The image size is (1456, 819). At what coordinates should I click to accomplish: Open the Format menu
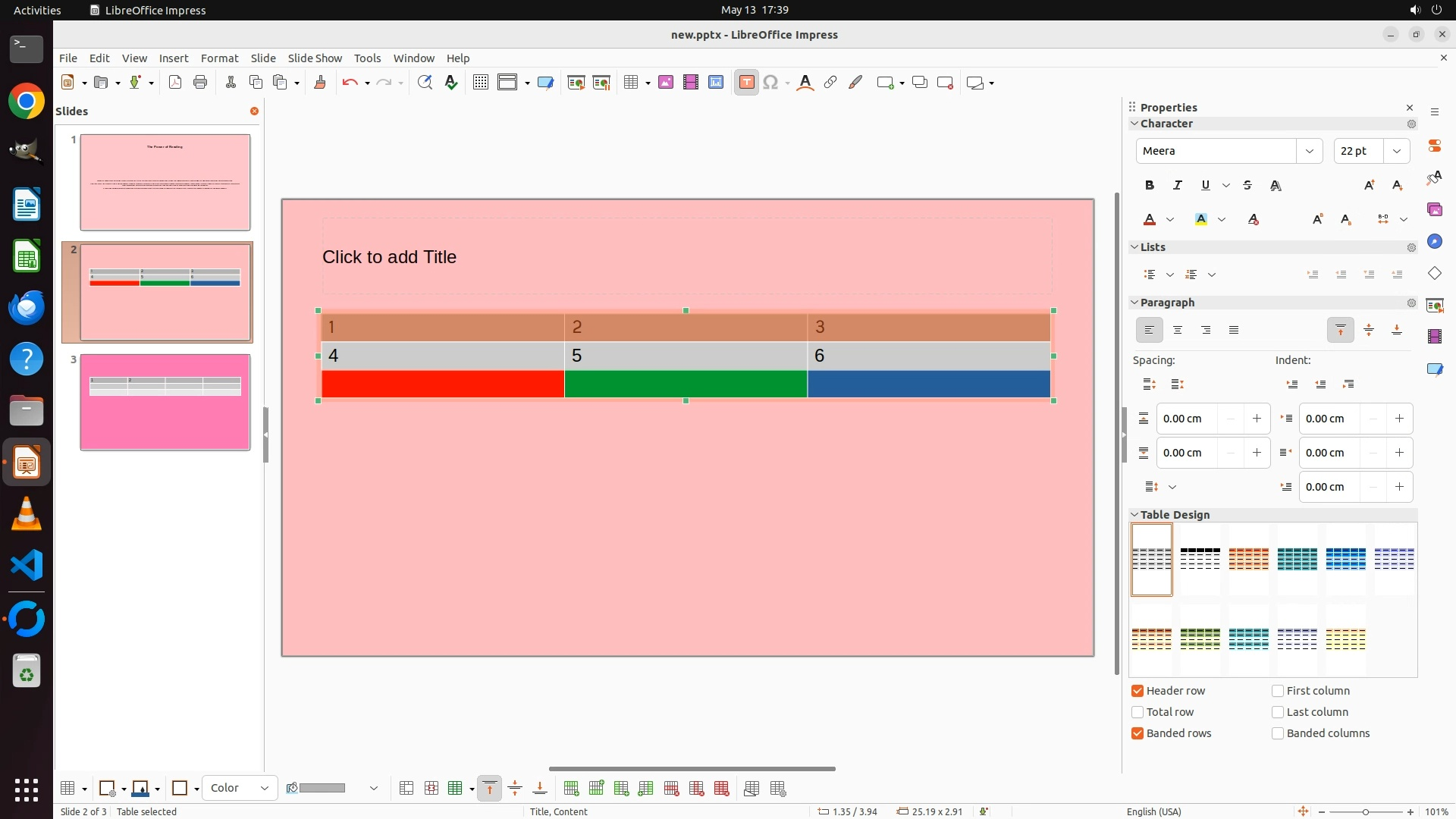click(219, 58)
